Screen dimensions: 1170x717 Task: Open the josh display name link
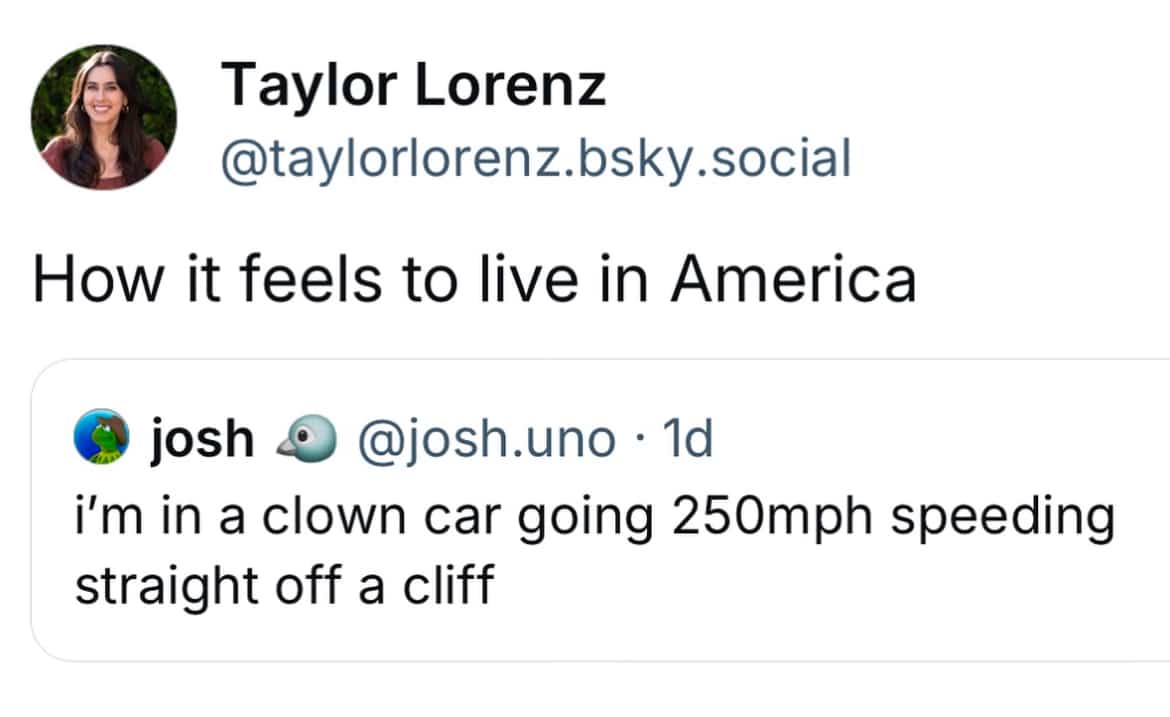202,438
